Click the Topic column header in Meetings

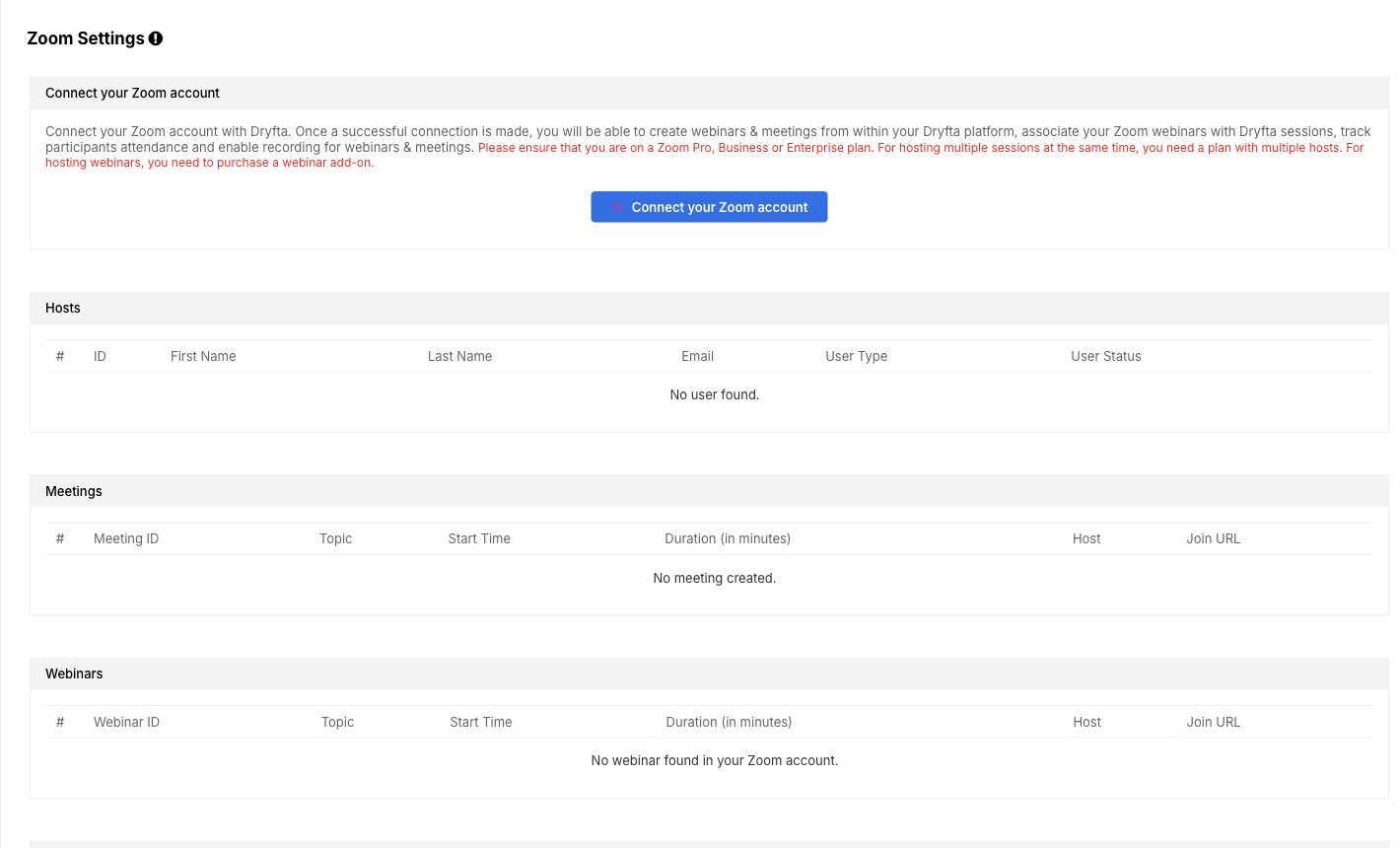[335, 538]
